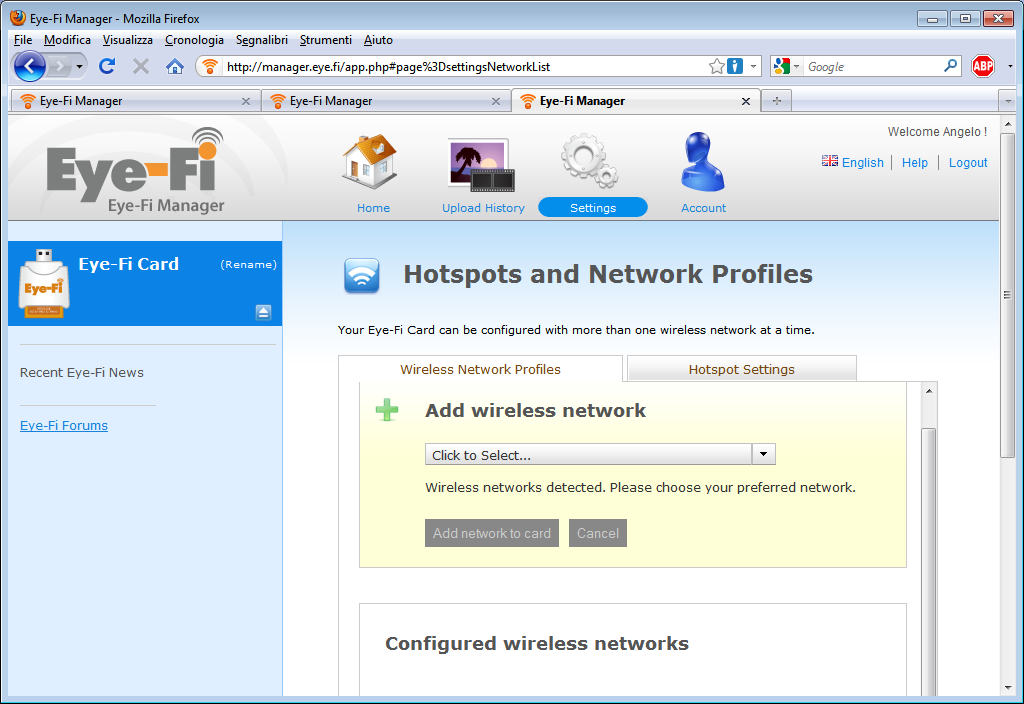Open the Modifica menu
The width and height of the screenshot is (1024, 704).
click(x=67, y=40)
